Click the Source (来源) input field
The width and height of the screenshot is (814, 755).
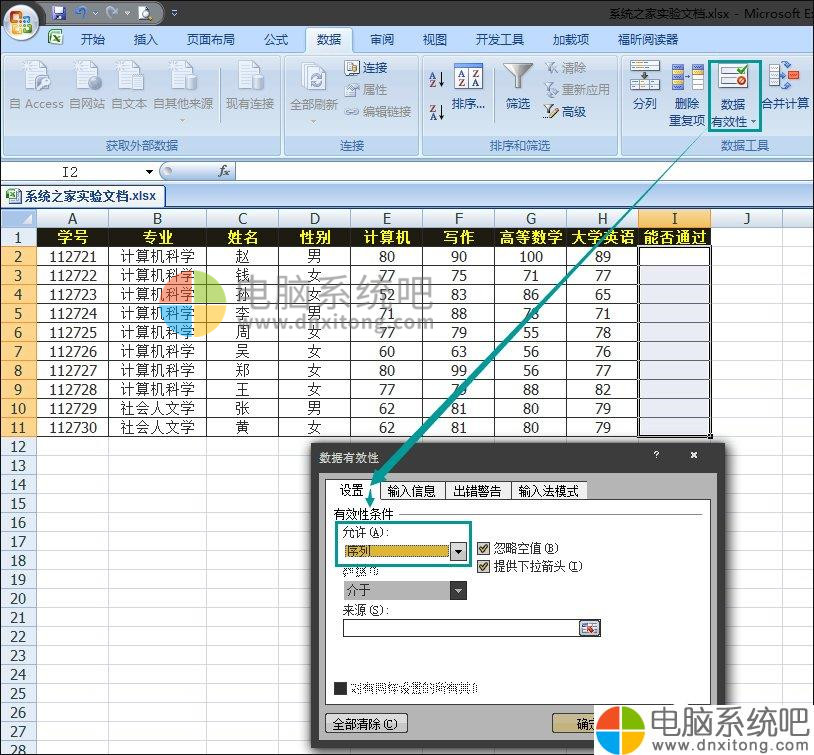[x=460, y=628]
